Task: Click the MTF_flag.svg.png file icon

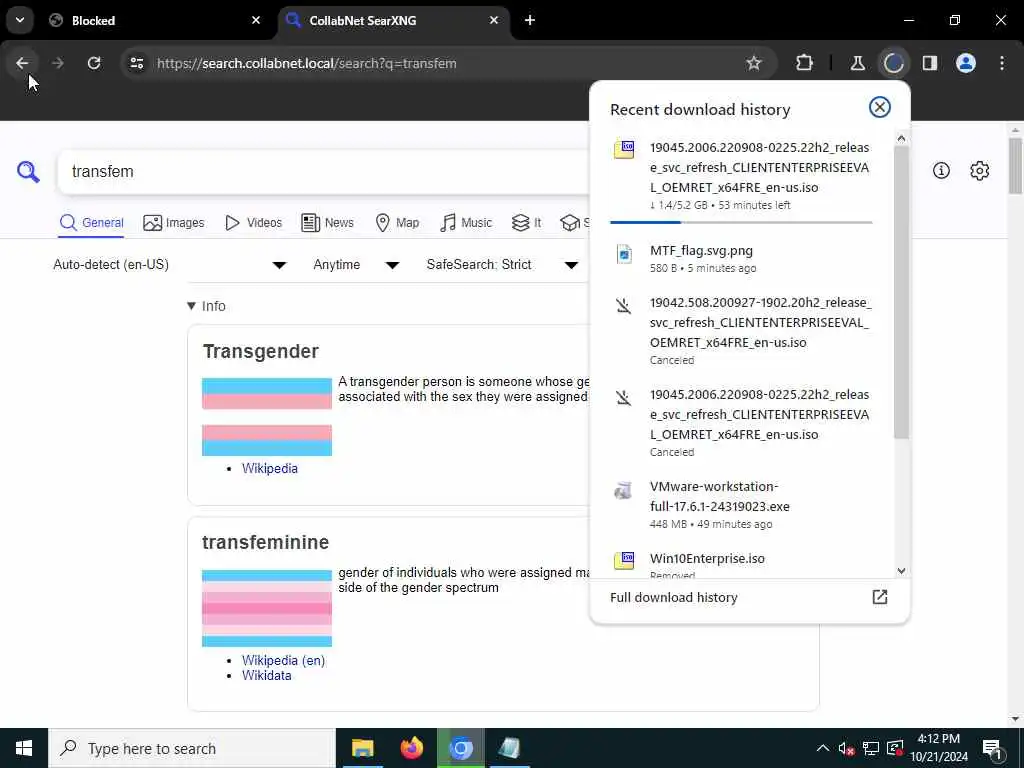Action: [624, 254]
